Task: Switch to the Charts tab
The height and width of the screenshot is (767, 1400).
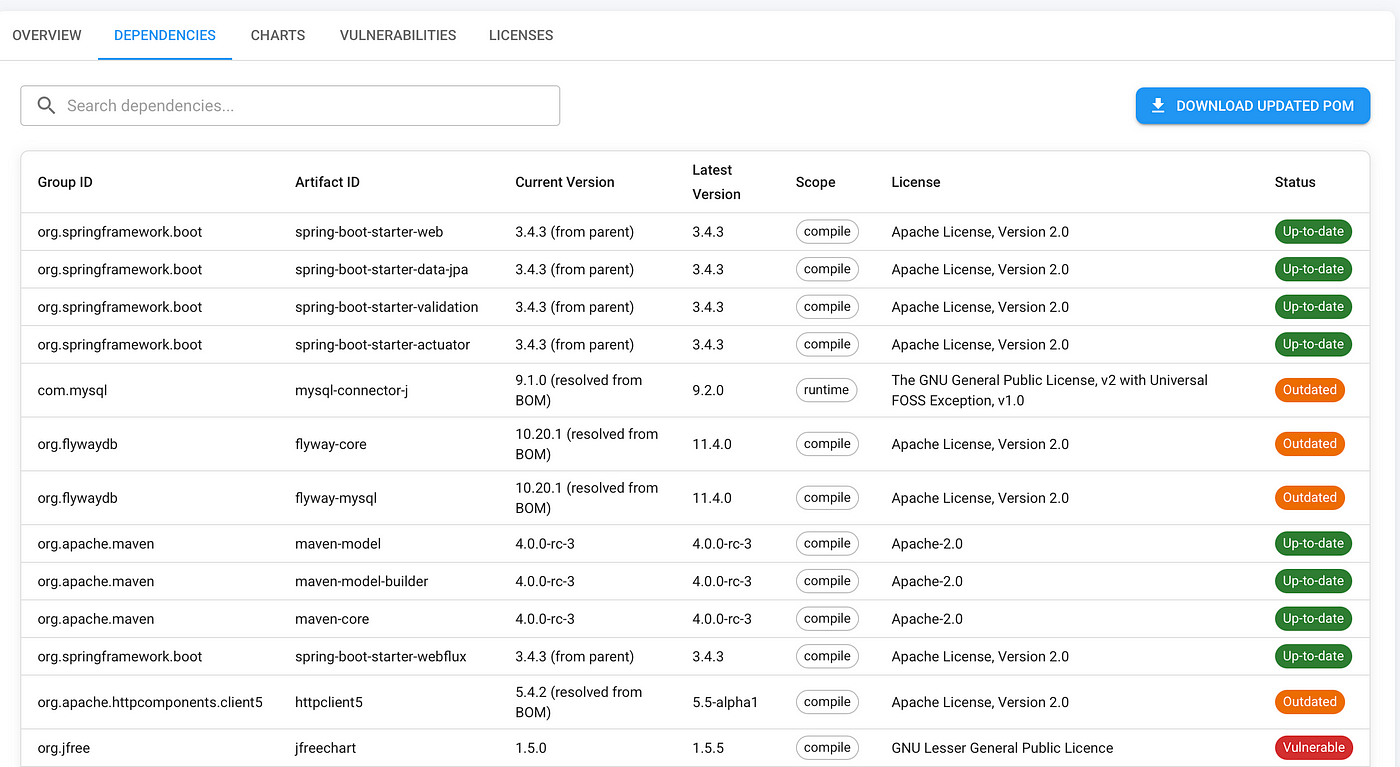Action: 278,35
